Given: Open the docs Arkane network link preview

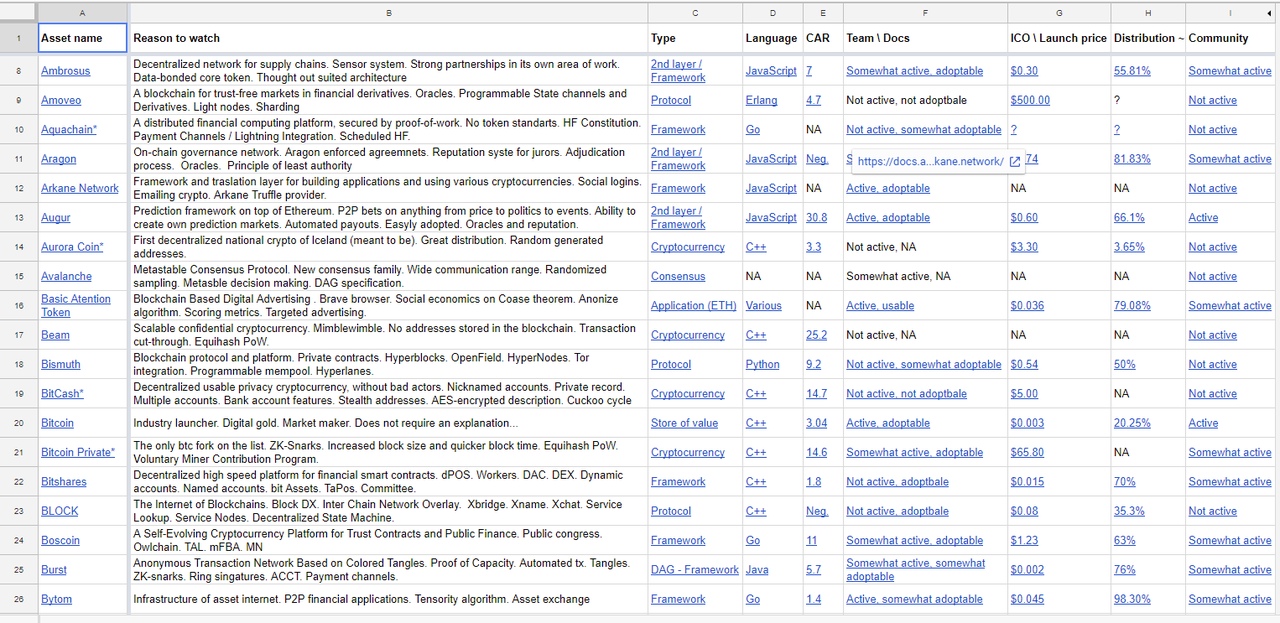Looking at the screenshot, I should tap(930, 161).
